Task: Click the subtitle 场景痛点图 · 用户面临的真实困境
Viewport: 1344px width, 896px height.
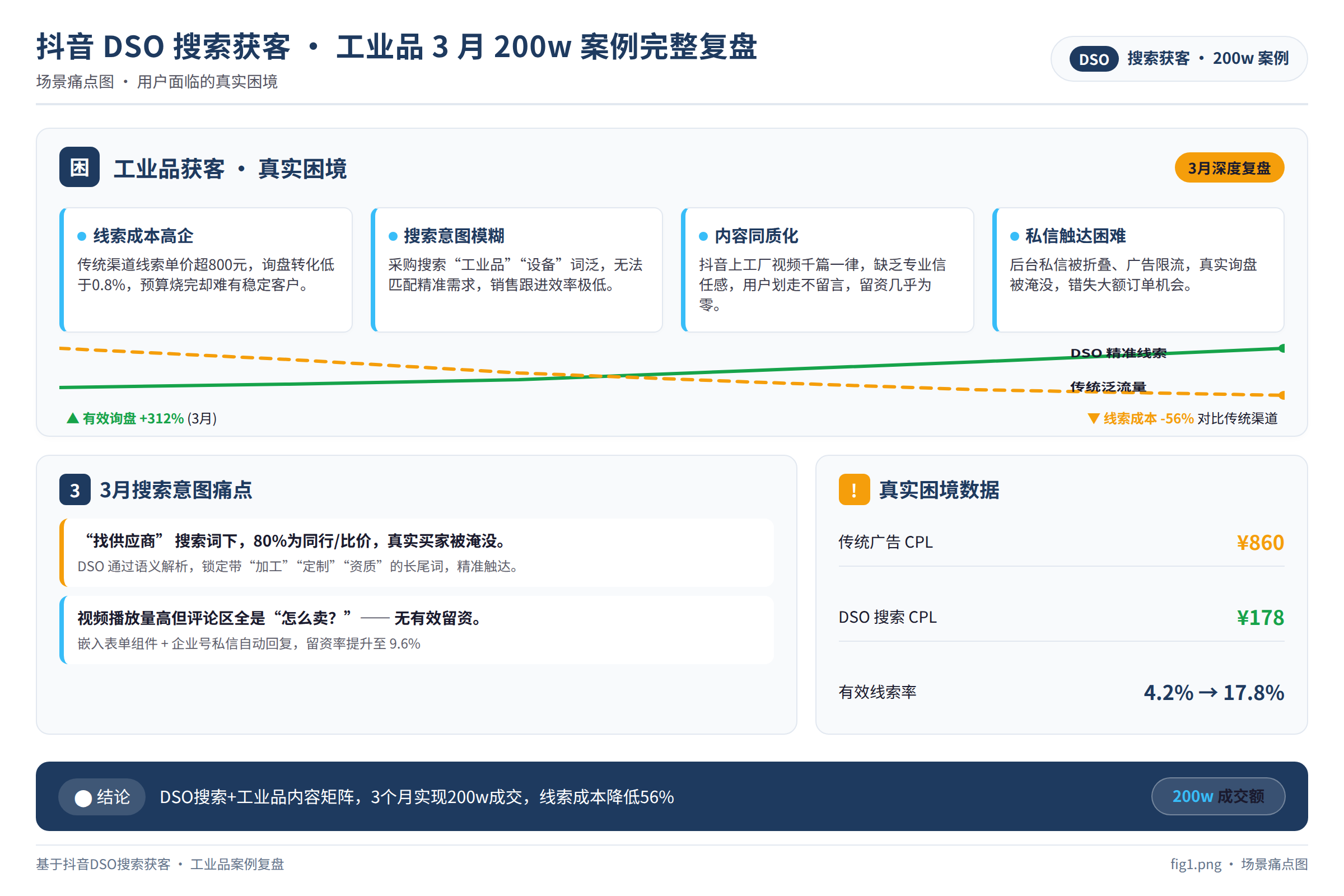Action: pos(157,82)
